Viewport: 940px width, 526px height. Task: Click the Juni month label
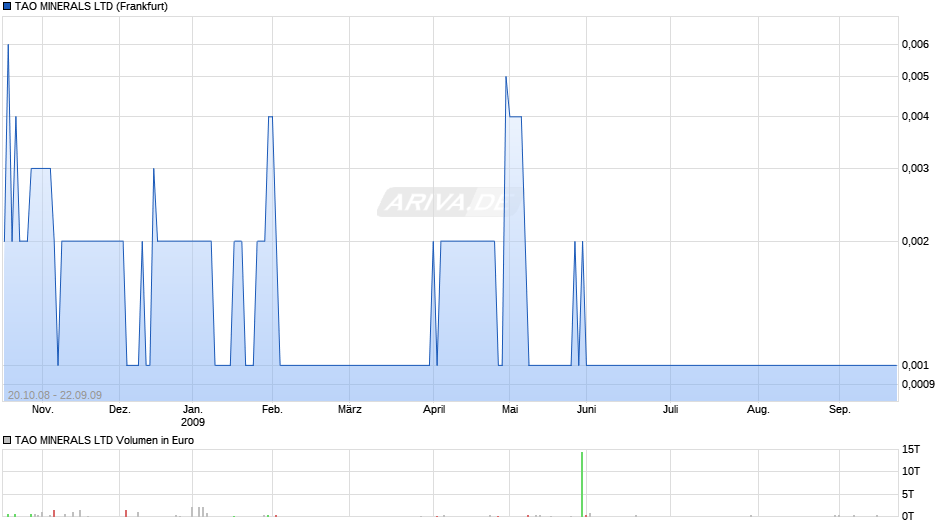click(586, 410)
